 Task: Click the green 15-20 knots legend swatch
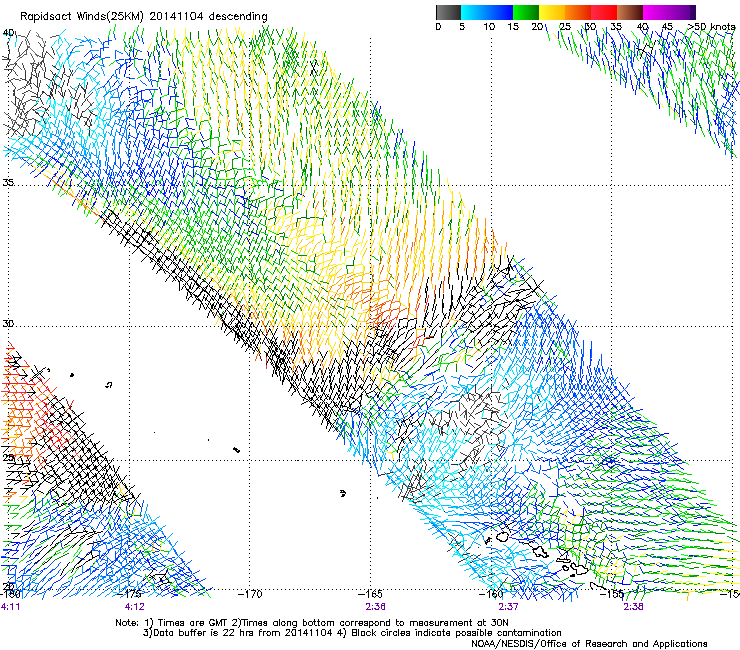[526, 12]
